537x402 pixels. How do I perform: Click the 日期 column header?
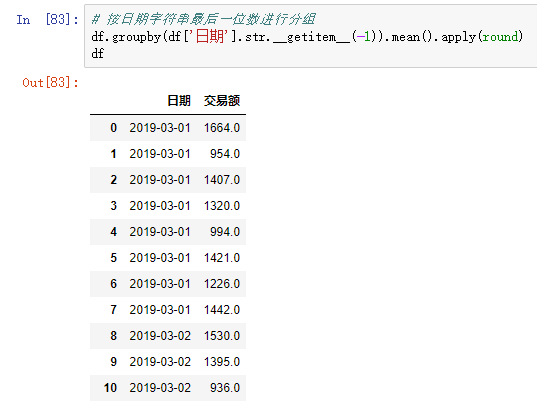[x=179, y=101]
